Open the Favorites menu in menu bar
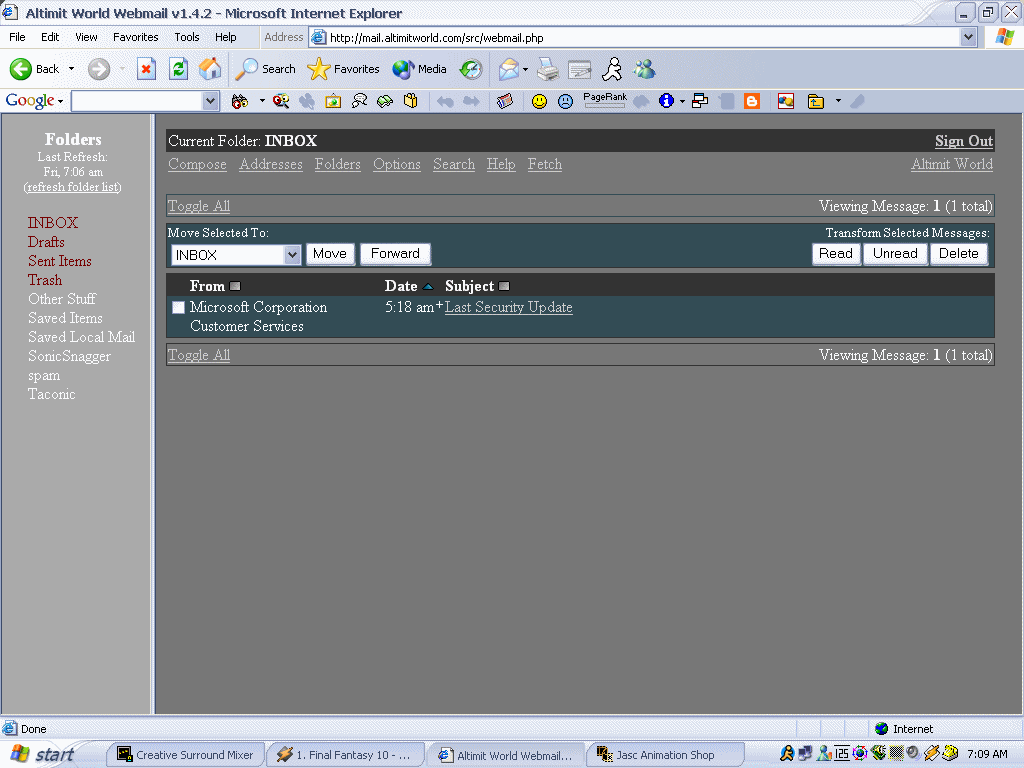This screenshot has height=768, width=1024. click(135, 37)
